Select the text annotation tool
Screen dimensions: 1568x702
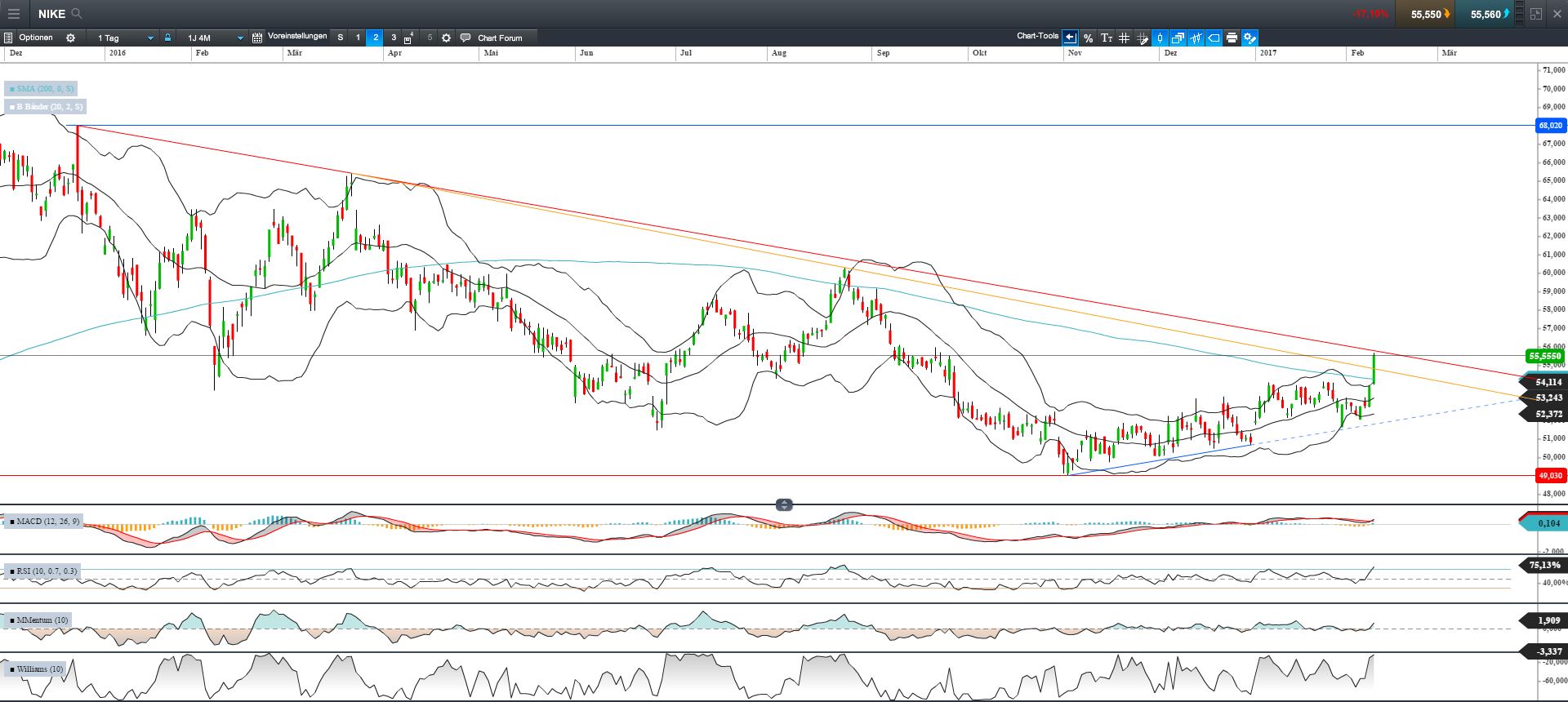(1106, 38)
